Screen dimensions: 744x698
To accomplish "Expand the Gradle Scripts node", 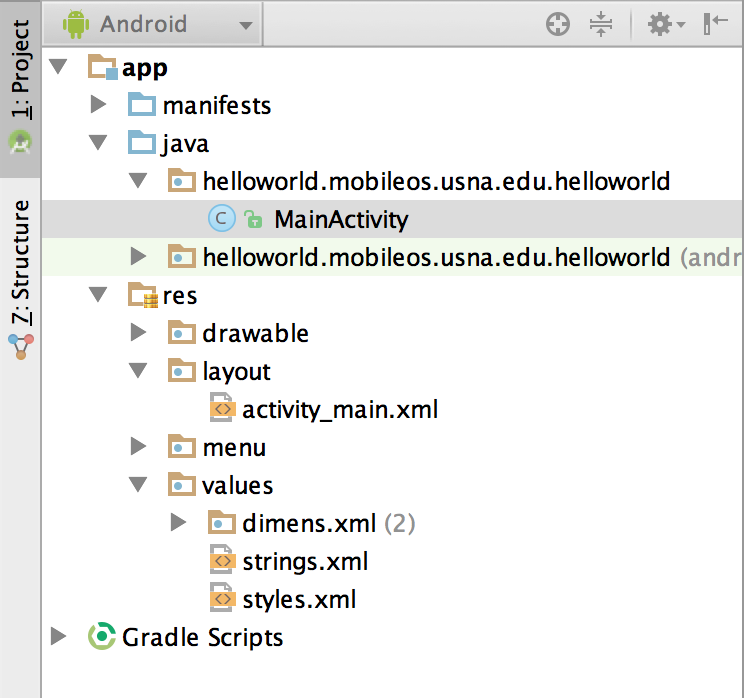I will [58, 637].
